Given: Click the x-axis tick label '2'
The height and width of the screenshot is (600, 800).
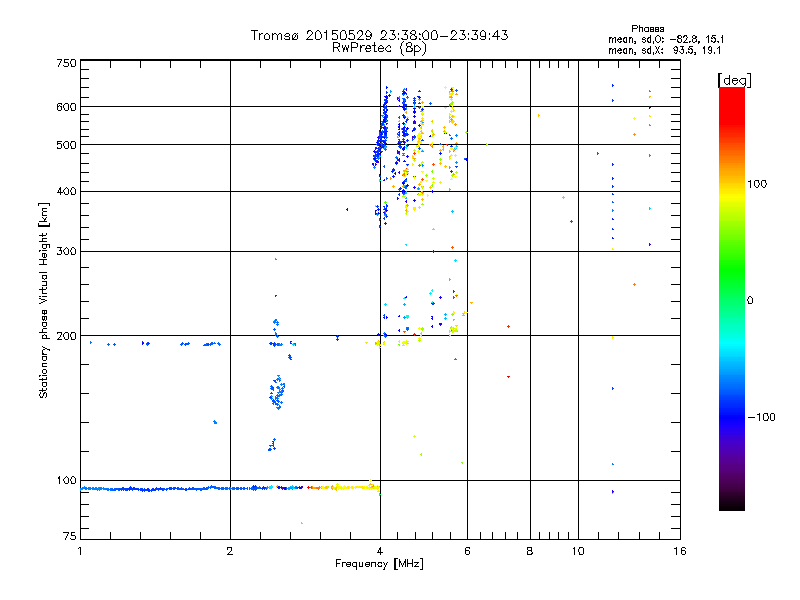Looking at the screenshot, I should tap(230, 551).
